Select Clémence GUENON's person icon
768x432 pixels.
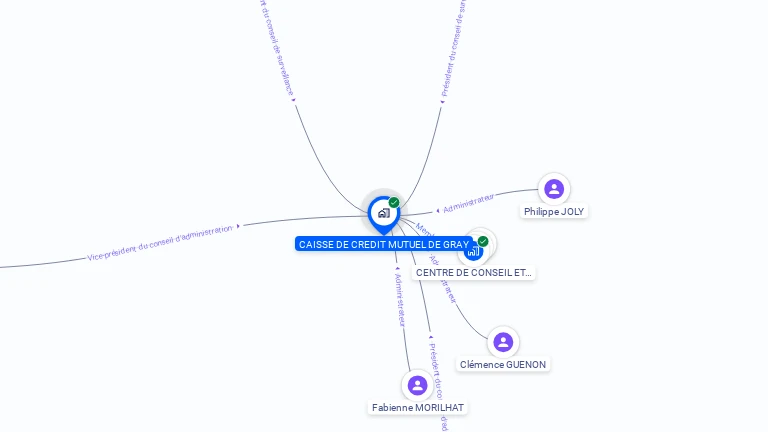(503, 342)
